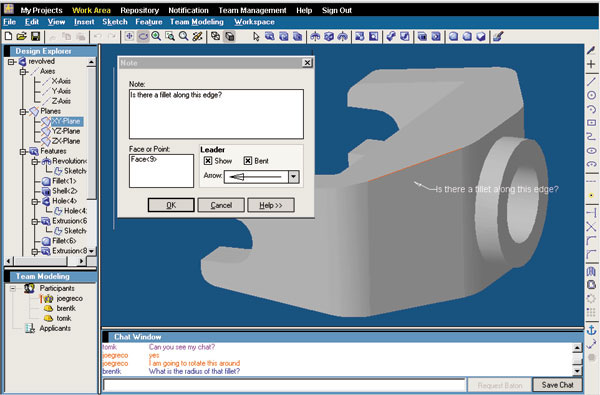Toggle the Leader Show checkbox
Viewport: 600px width, 395px height.
pyautogui.click(x=208, y=161)
